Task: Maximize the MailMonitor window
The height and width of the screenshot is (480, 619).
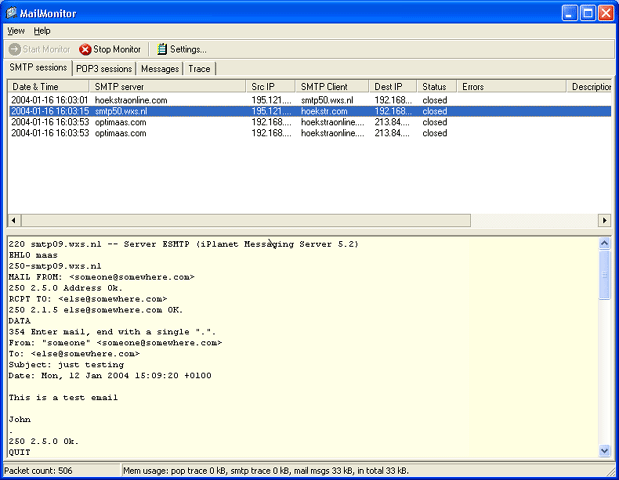Action: tap(588, 13)
